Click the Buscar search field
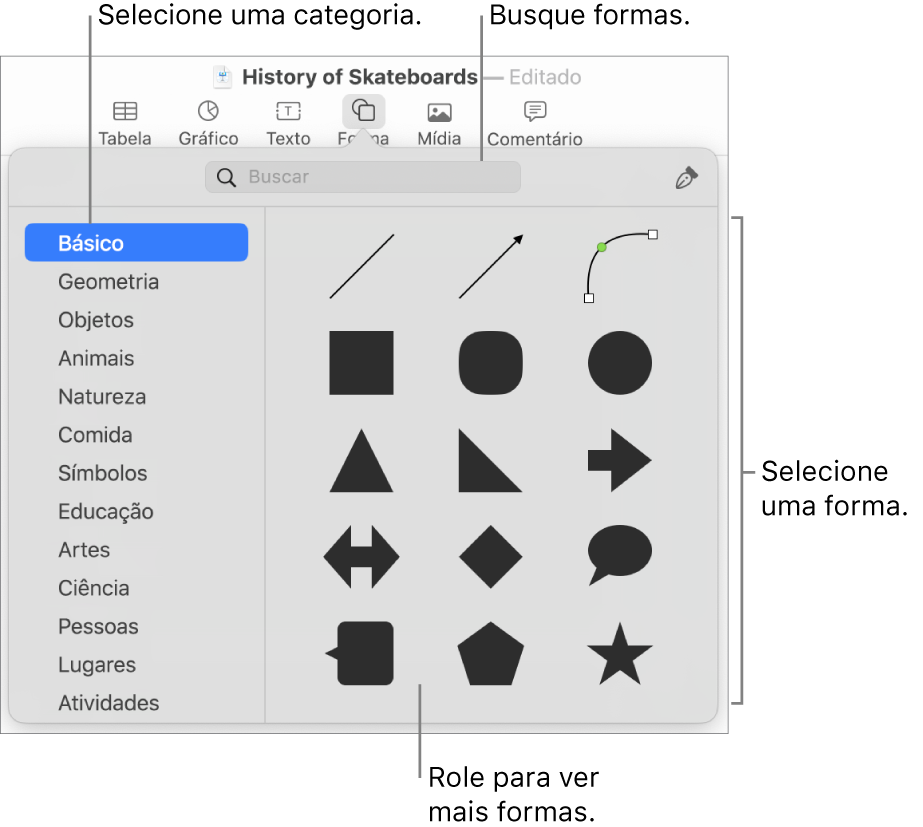Image resolution: width=923 pixels, height=827 pixels. click(x=363, y=177)
